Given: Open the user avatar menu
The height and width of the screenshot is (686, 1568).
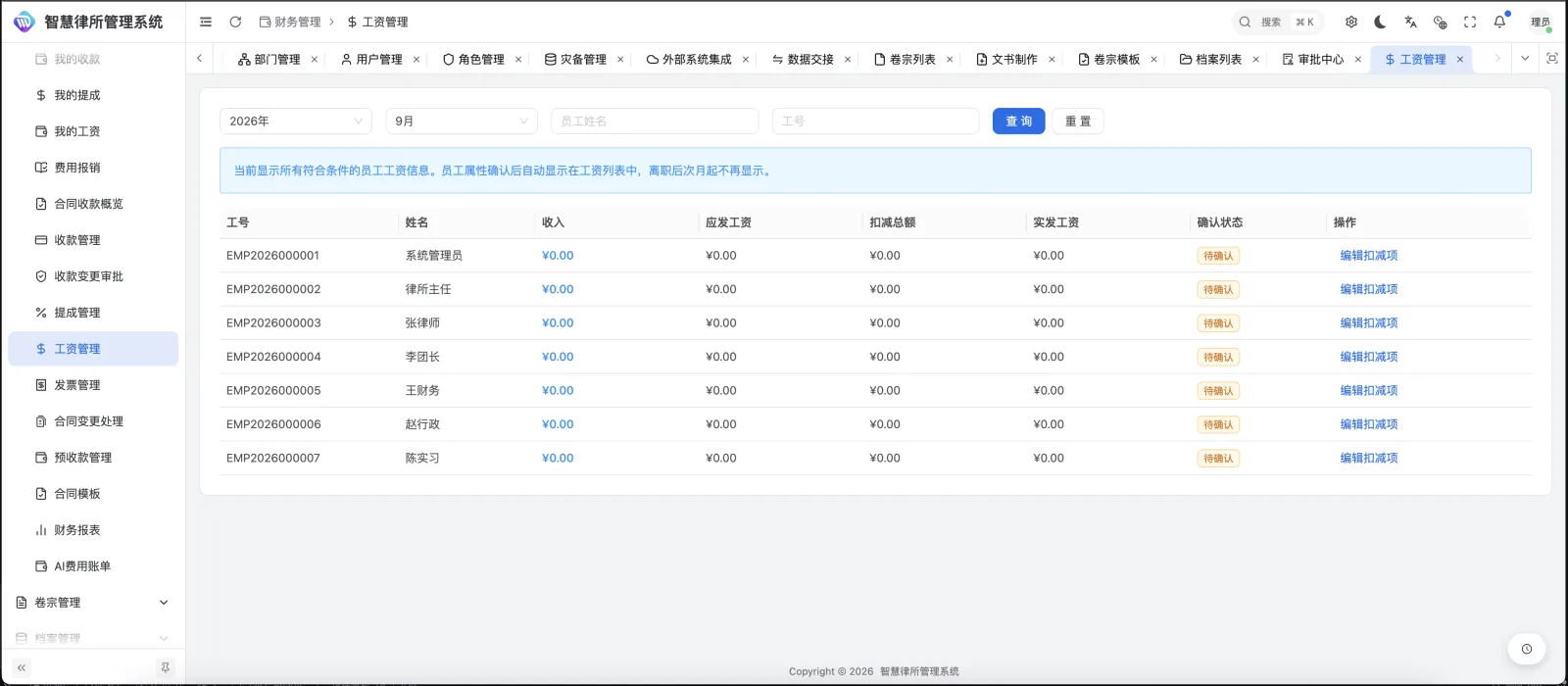Looking at the screenshot, I should coord(1541,22).
